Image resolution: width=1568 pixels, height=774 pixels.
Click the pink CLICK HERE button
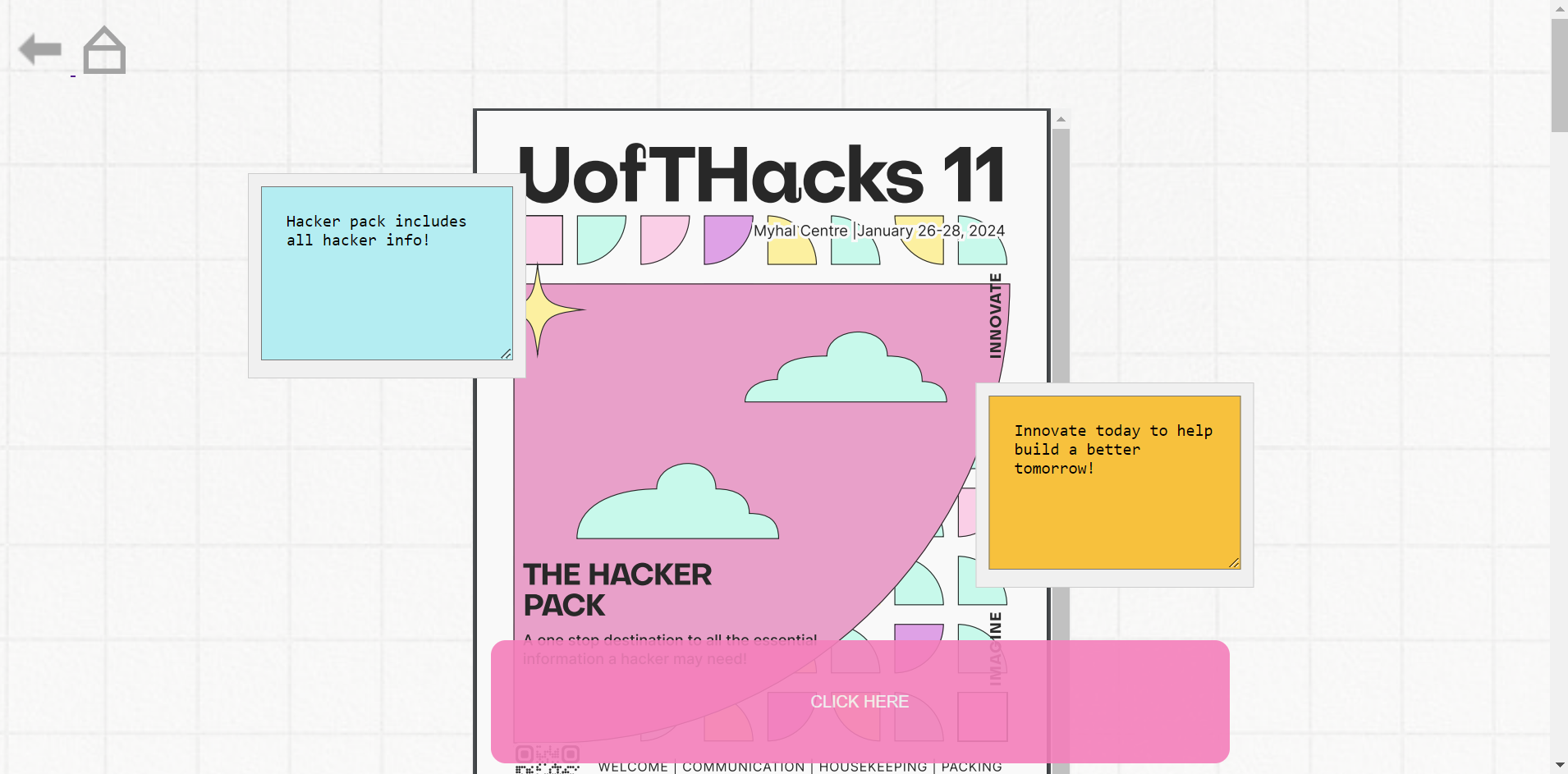pyautogui.click(x=860, y=702)
